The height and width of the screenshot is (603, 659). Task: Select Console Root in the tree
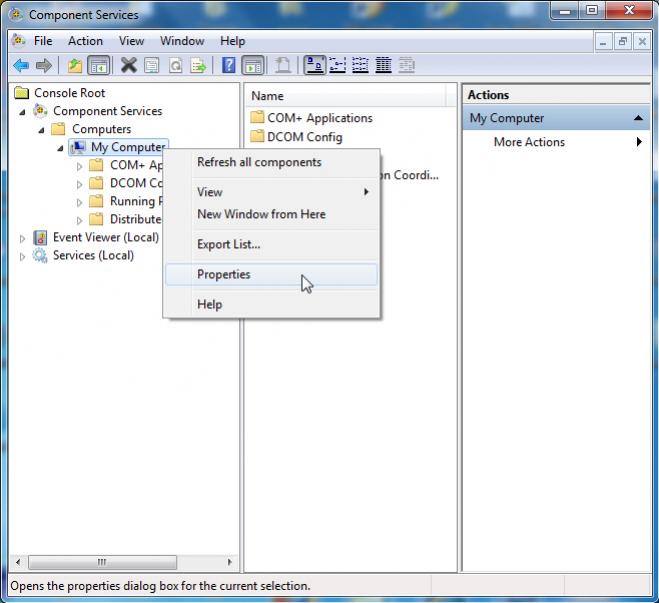pyautogui.click(x=70, y=93)
